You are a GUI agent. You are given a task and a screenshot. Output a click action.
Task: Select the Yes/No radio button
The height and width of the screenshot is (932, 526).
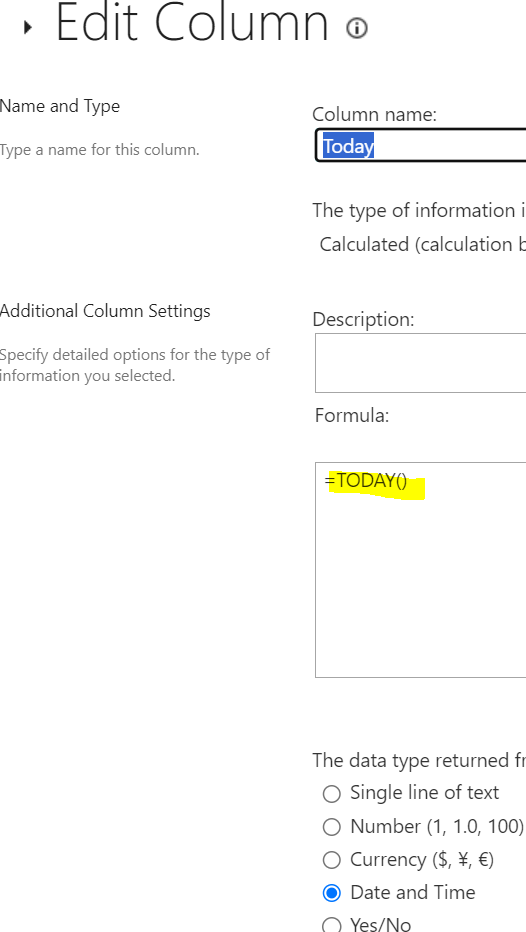tap(332, 924)
